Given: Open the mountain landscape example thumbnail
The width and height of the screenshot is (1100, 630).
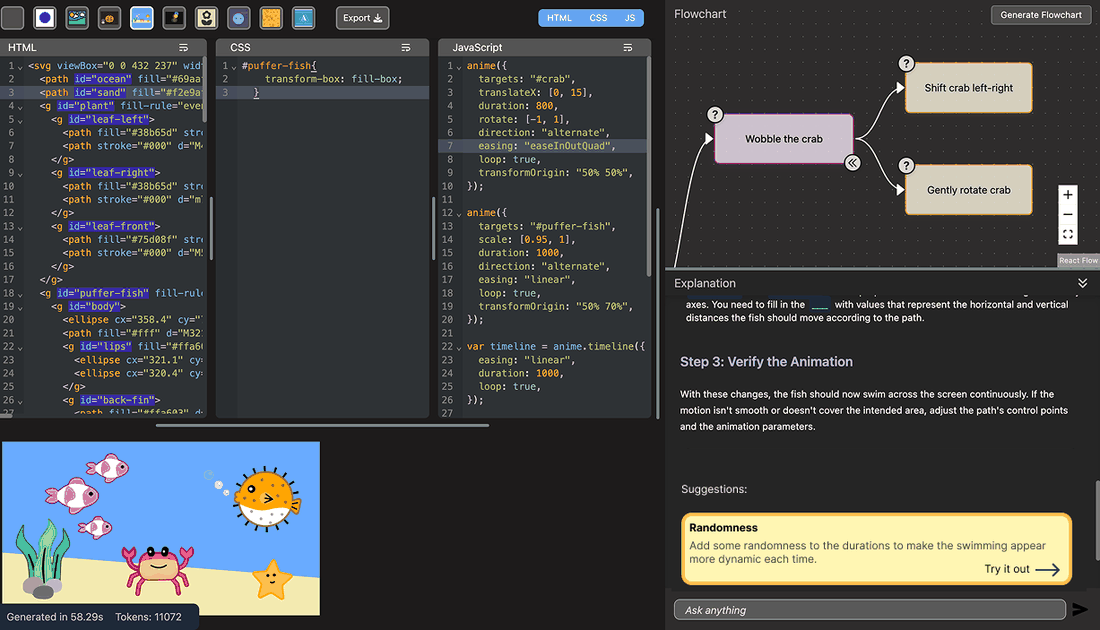Looking at the screenshot, I should [77, 18].
